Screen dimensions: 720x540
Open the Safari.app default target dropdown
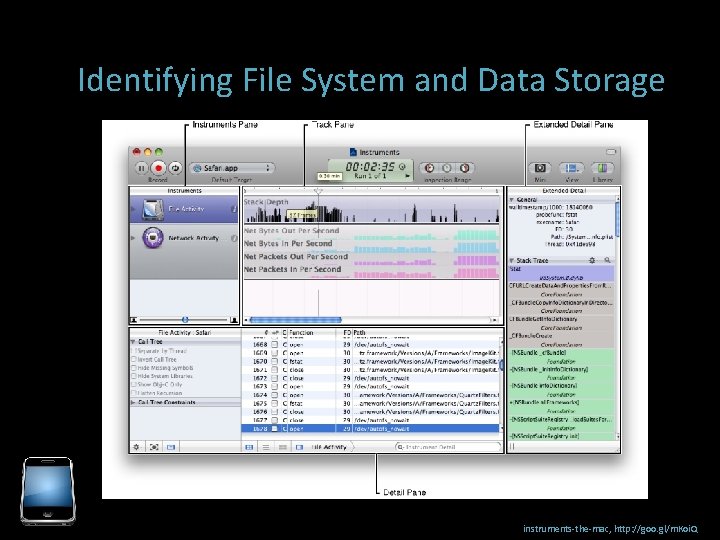(x=232, y=168)
